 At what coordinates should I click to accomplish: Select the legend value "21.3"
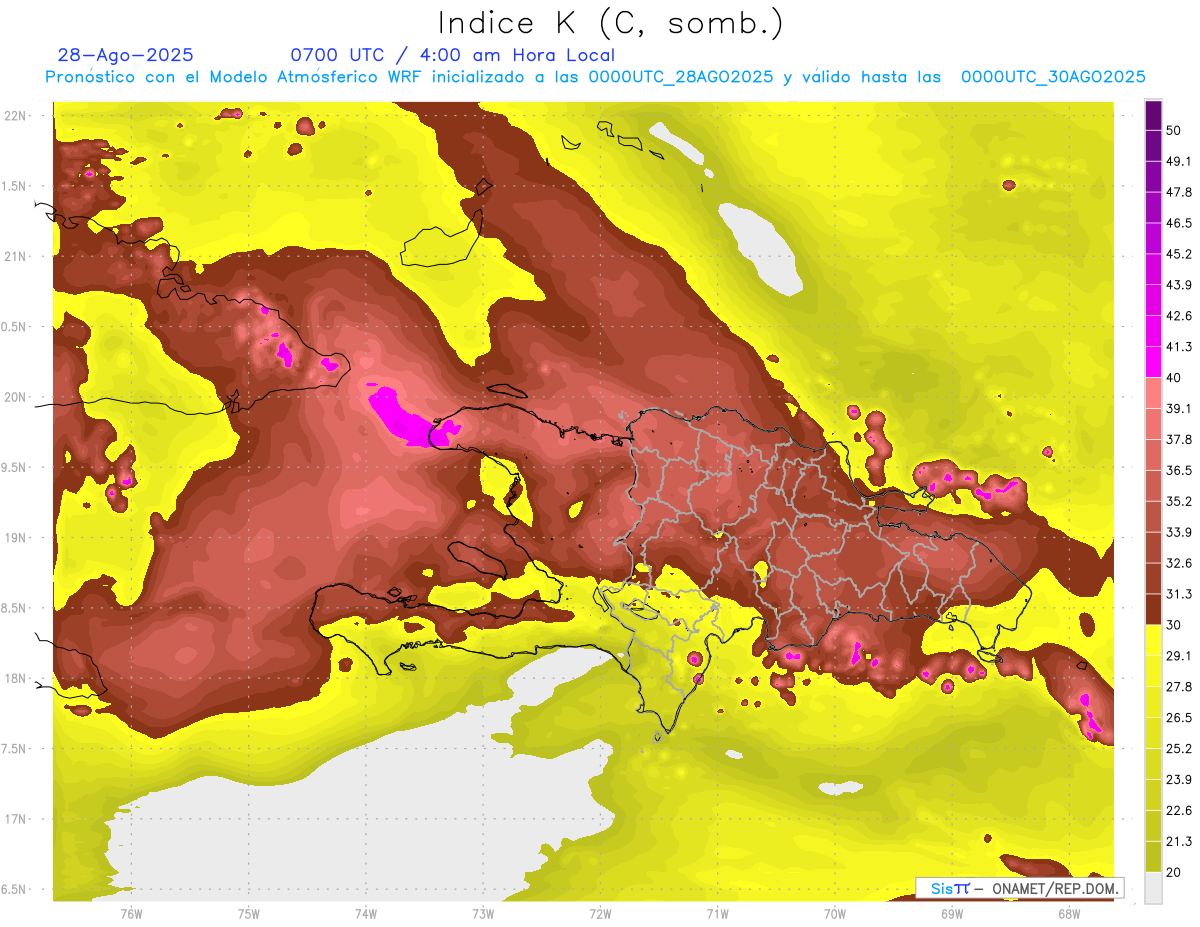tap(1178, 842)
